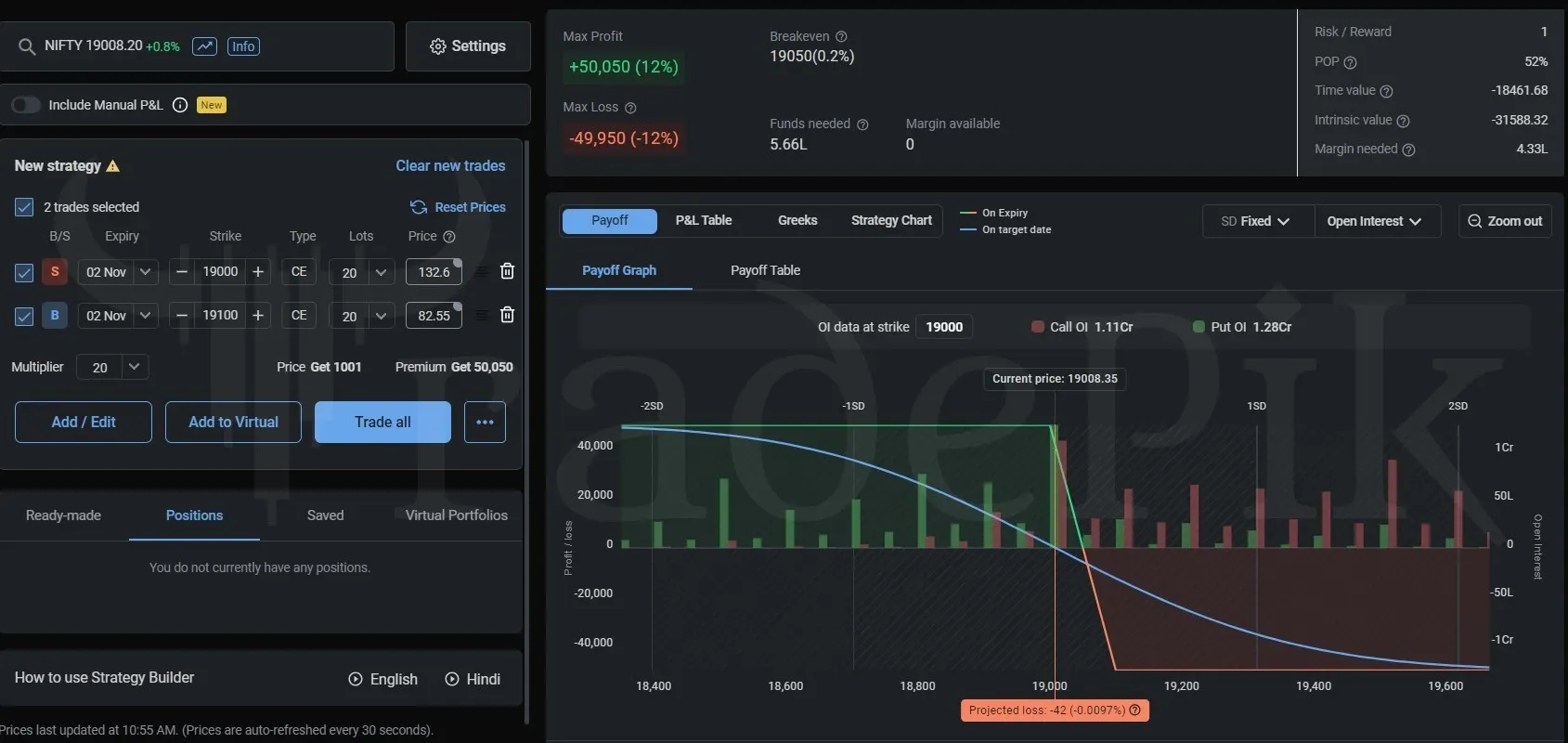Open the three-dots more options button
The image size is (1568, 743).
[485, 422]
